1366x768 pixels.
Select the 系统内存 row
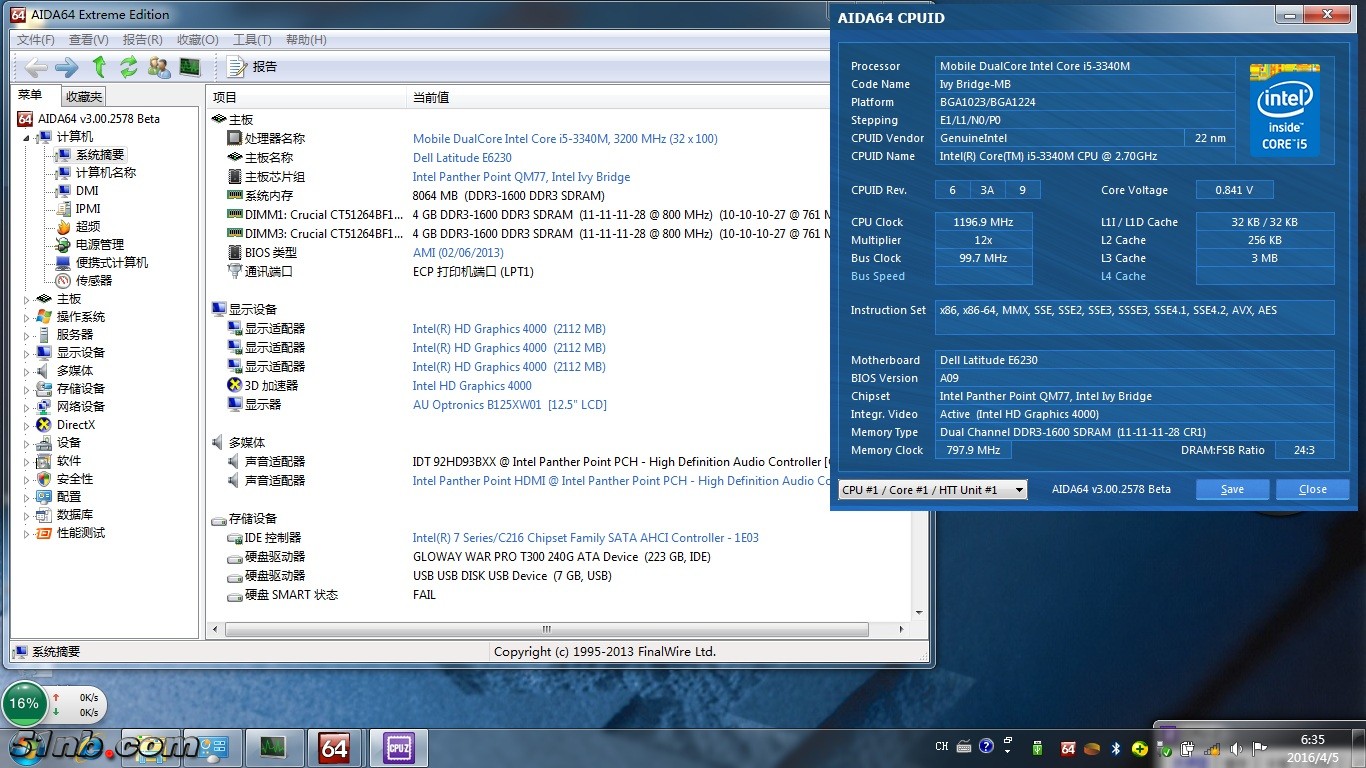click(x=268, y=196)
